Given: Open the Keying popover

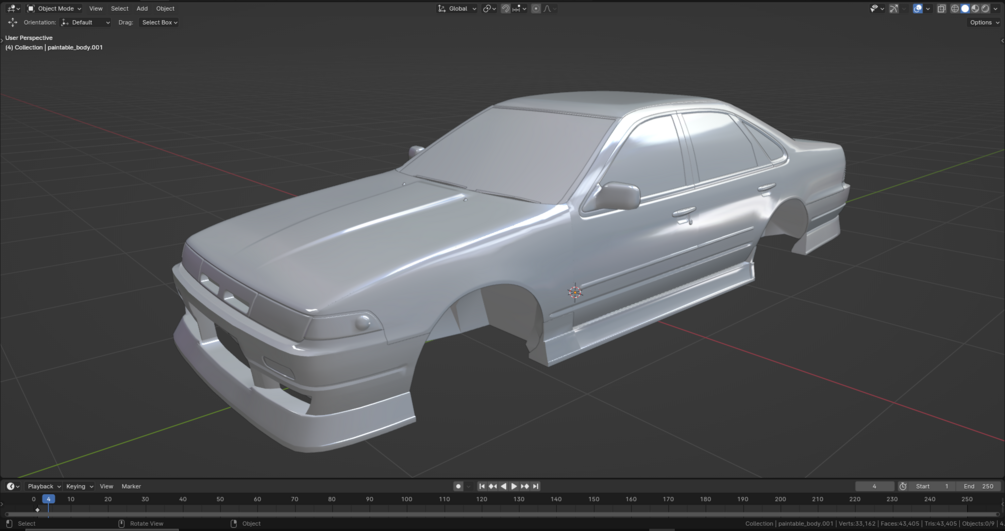Looking at the screenshot, I should coord(79,486).
